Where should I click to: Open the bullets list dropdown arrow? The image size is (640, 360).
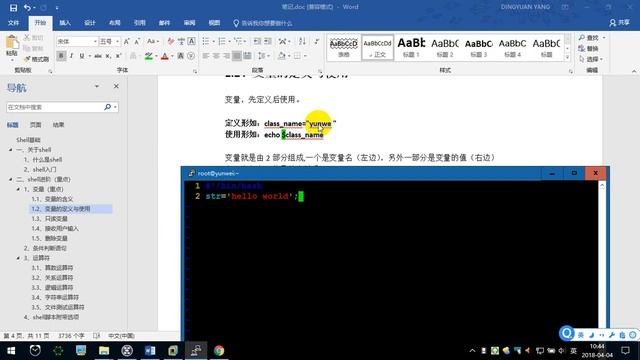[213, 42]
